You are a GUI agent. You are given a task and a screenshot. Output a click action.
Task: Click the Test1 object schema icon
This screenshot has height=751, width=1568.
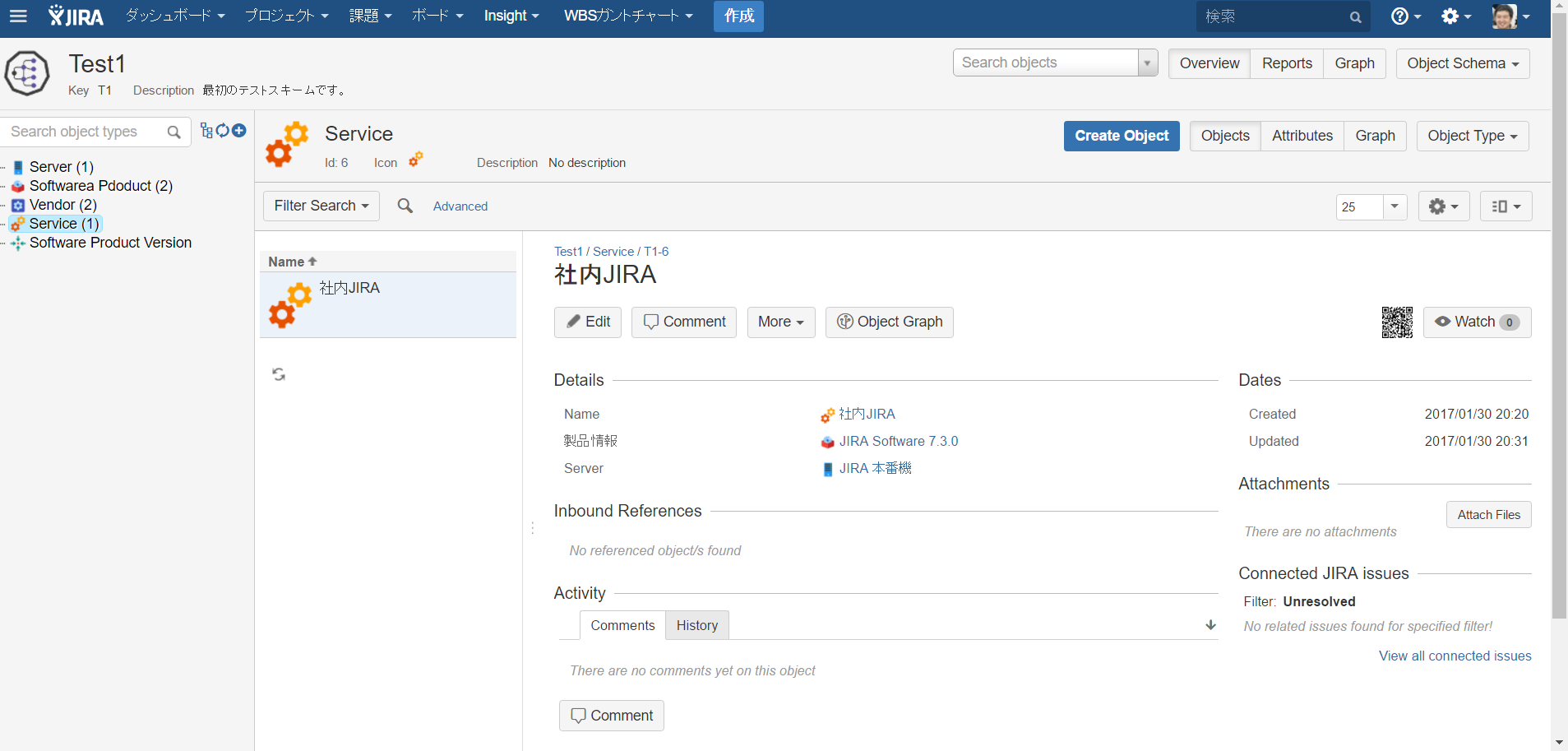27,73
